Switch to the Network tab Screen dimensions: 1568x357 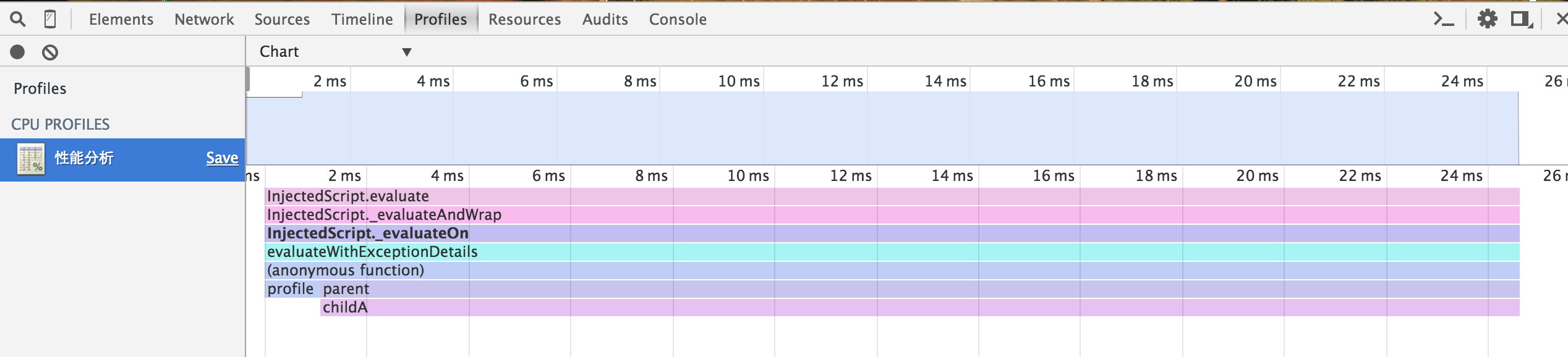(204, 19)
